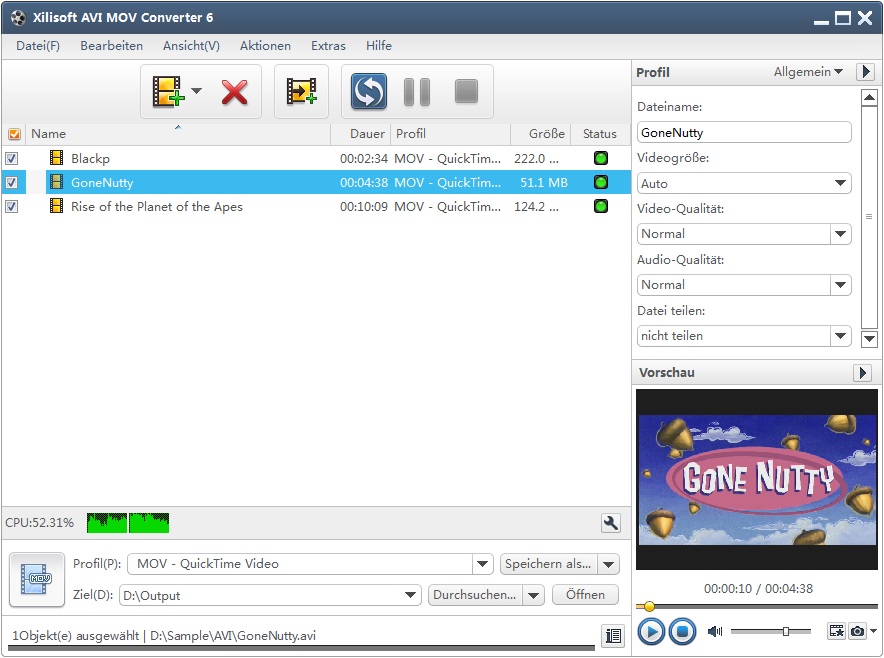Click the log list icon in status bar
This screenshot has width=884, height=658.
pos(612,635)
